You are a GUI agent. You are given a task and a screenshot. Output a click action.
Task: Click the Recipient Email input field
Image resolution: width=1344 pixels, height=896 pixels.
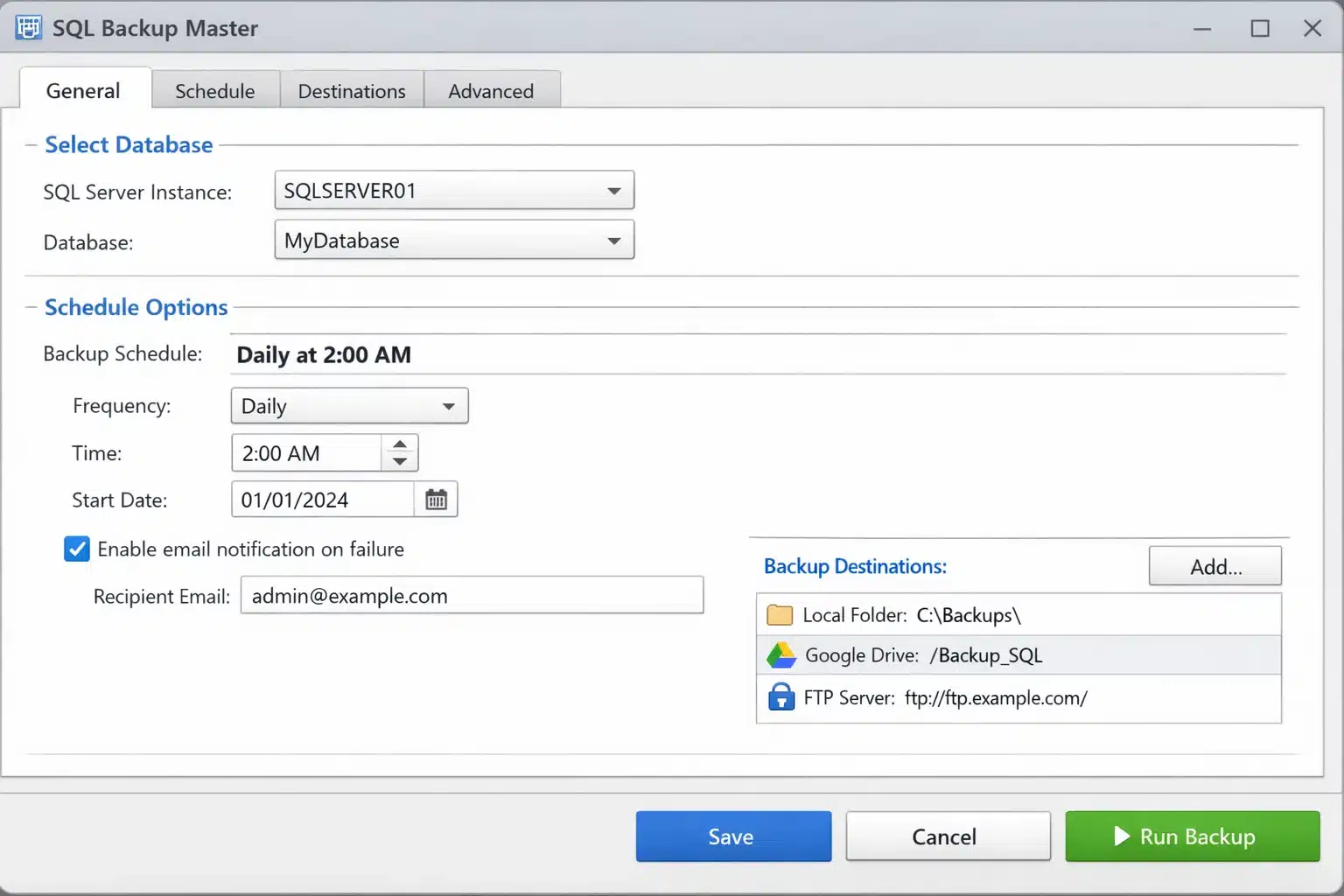pyautogui.click(x=472, y=595)
